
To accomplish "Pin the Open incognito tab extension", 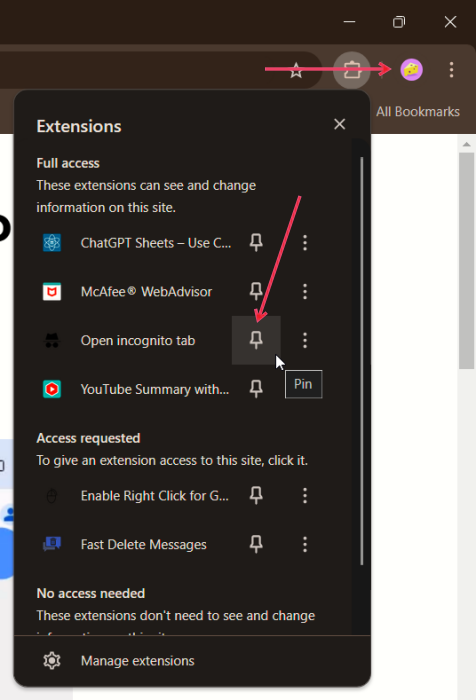I will click(256, 340).
